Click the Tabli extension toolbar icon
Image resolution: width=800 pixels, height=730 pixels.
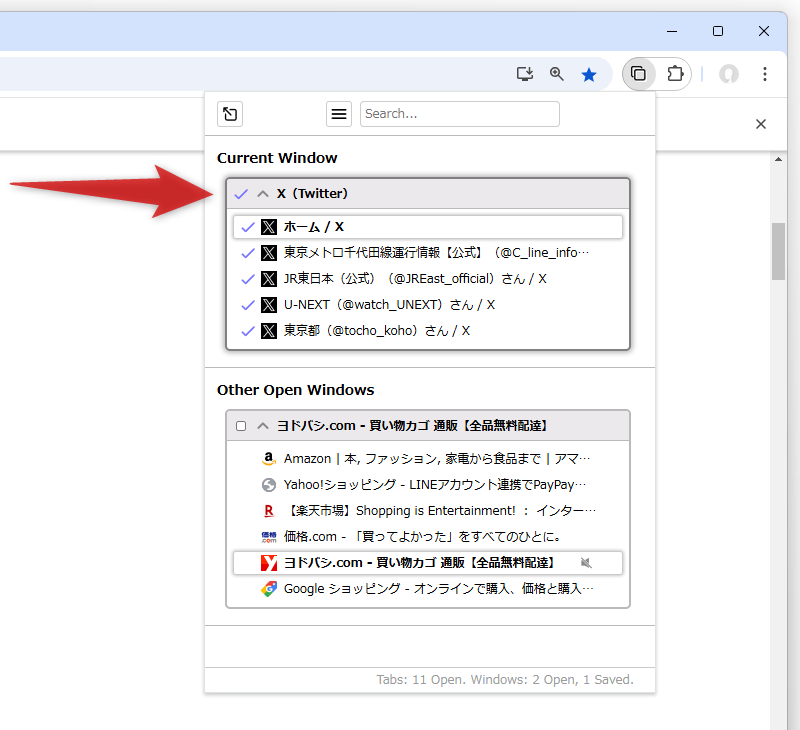coord(638,74)
